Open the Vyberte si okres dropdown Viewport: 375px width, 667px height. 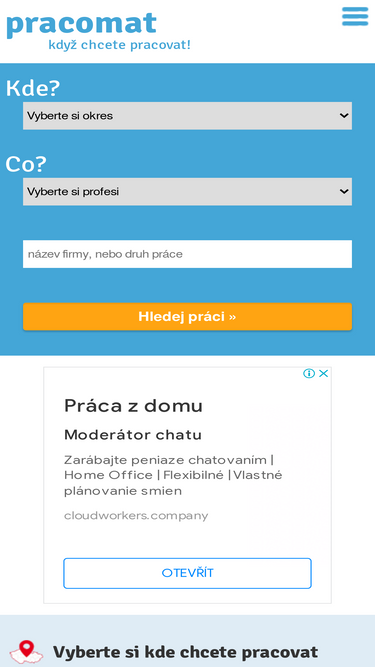coord(187,116)
